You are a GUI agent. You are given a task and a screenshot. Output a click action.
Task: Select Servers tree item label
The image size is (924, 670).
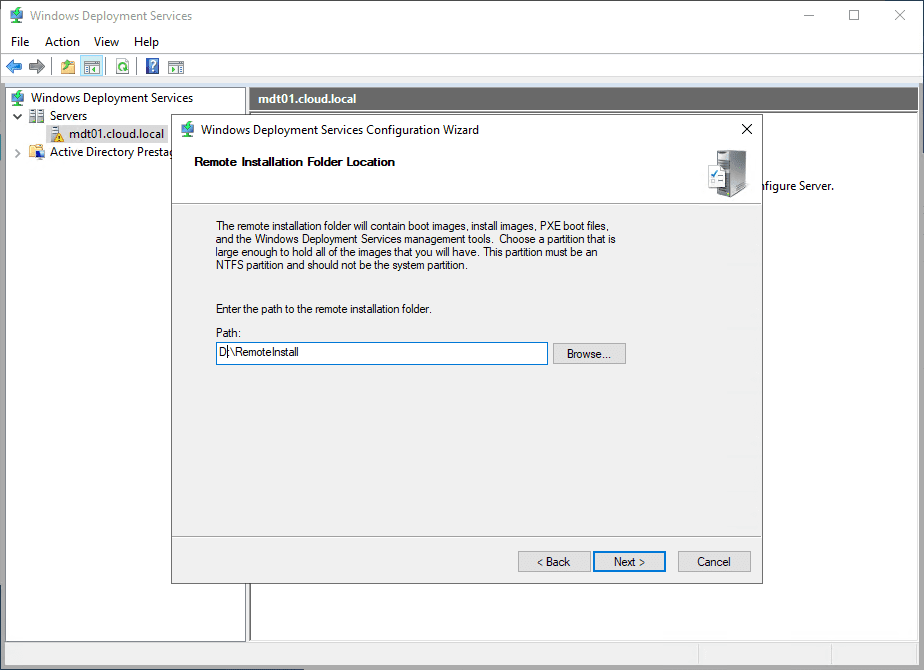[x=68, y=116]
